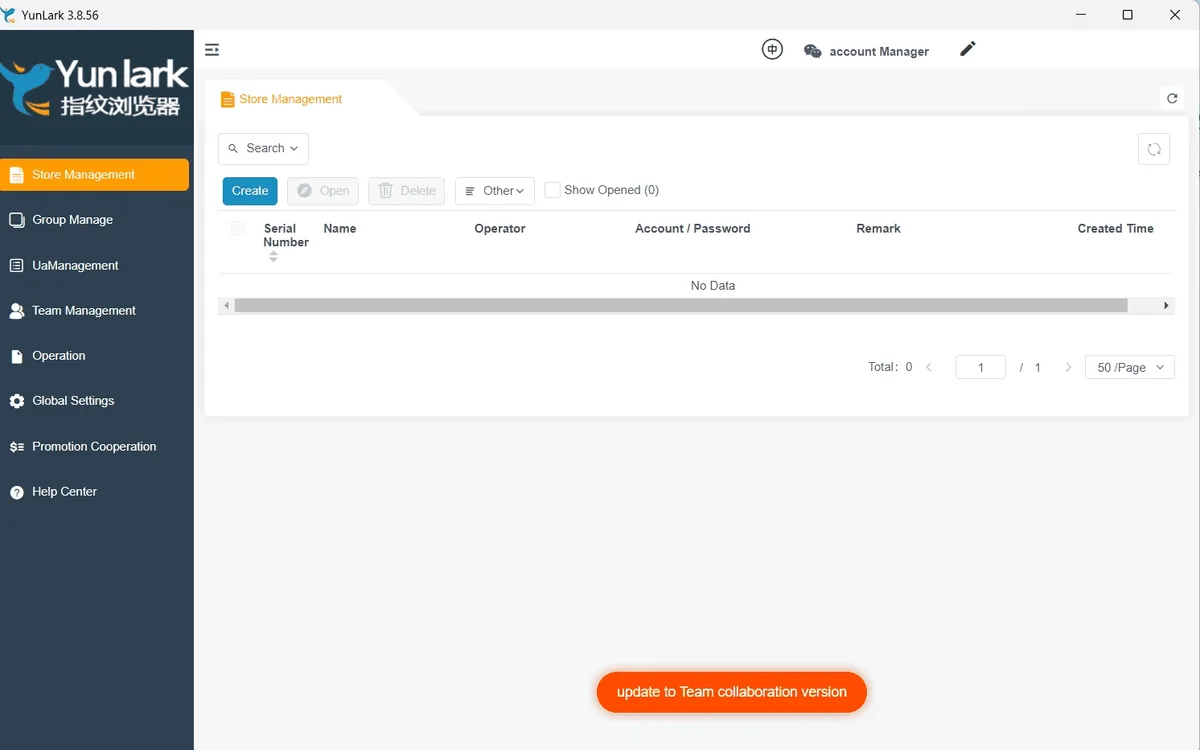Go to previous page arrow
This screenshot has height=750, width=1200.
coord(929,367)
